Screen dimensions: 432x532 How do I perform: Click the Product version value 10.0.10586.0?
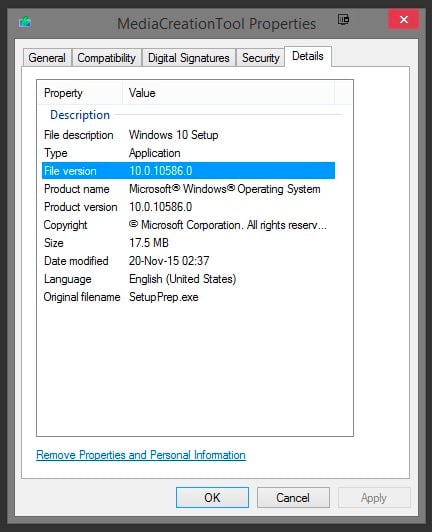[161, 207]
